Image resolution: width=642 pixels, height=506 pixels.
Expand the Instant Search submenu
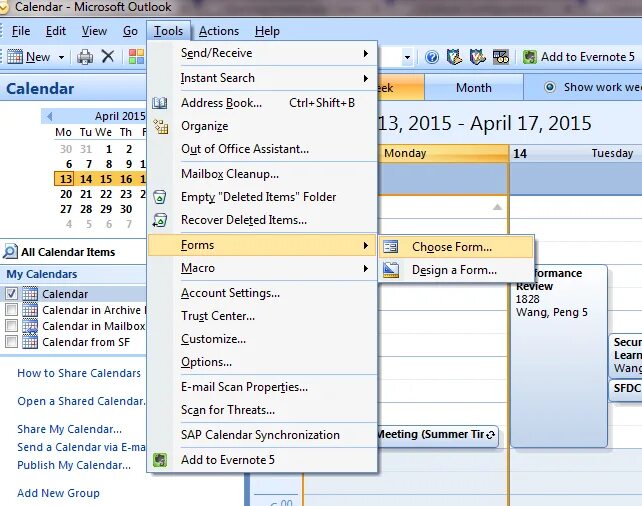[x=262, y=78]
